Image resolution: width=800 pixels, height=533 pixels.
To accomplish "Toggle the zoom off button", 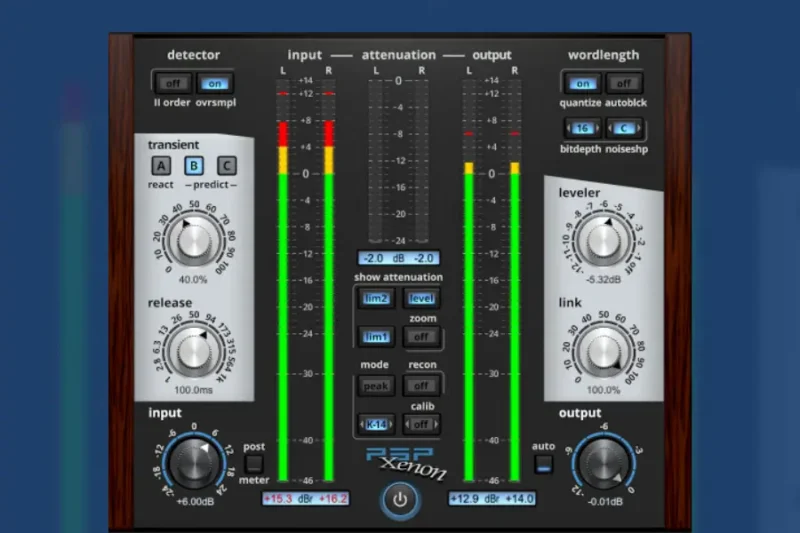I will click(421, 337).
